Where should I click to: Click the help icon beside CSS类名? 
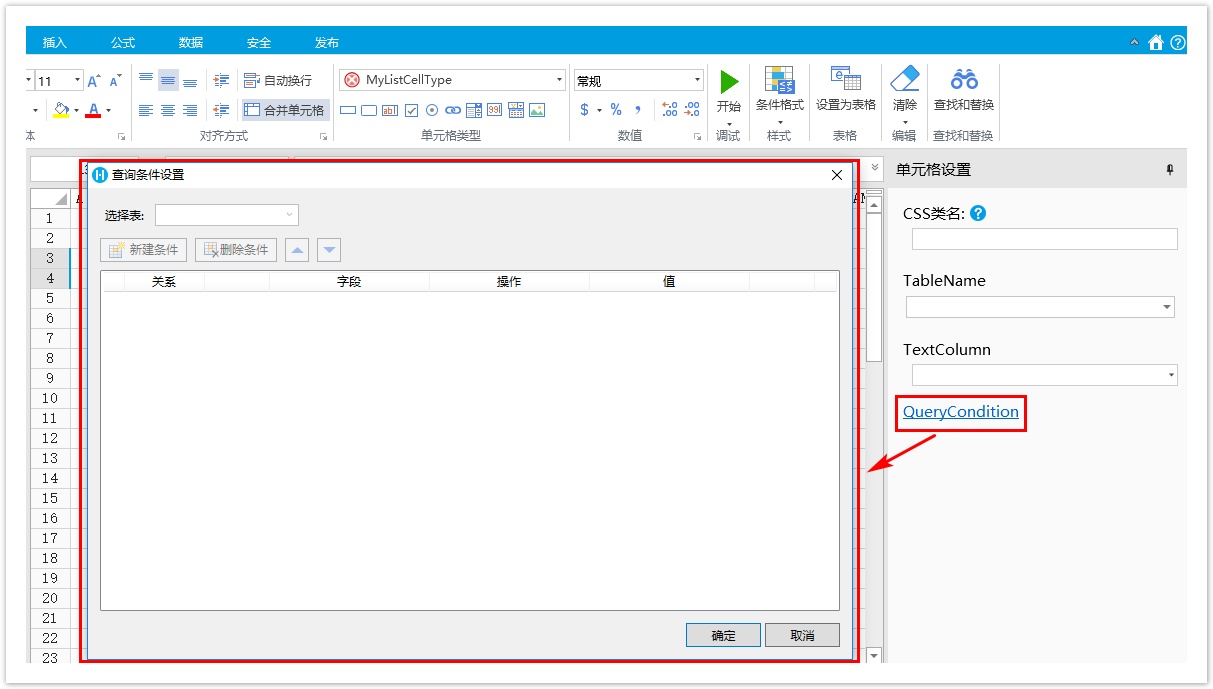[978, 213]
